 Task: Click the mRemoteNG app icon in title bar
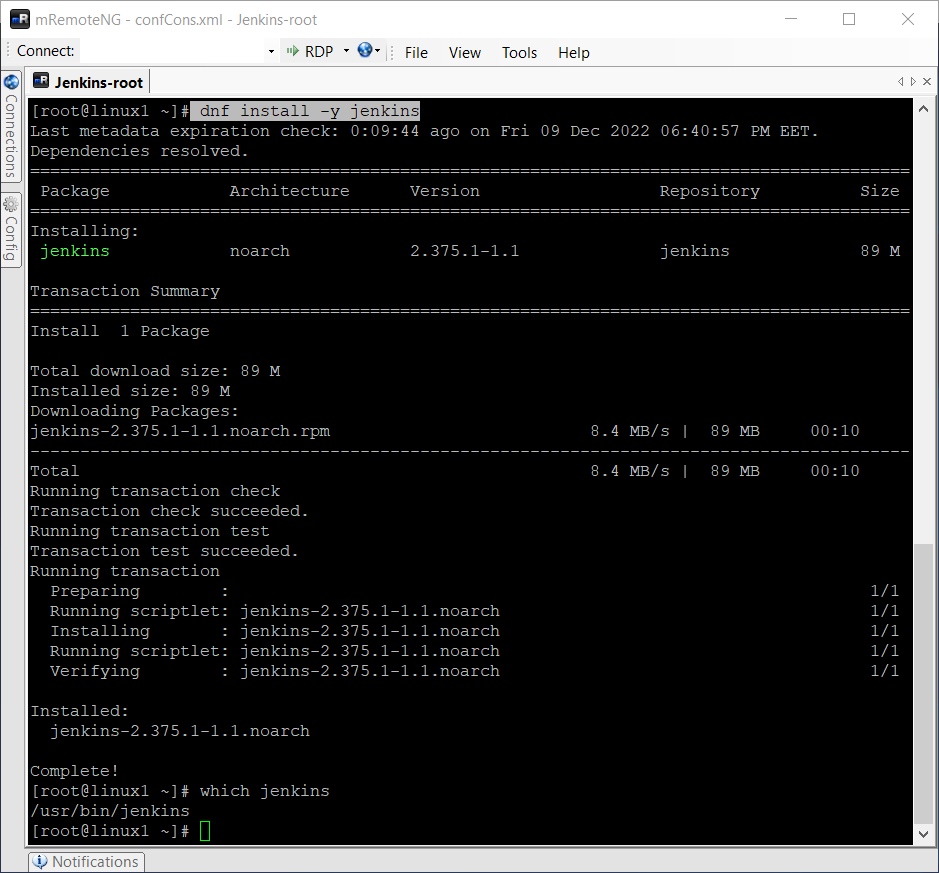click(20, 19)
